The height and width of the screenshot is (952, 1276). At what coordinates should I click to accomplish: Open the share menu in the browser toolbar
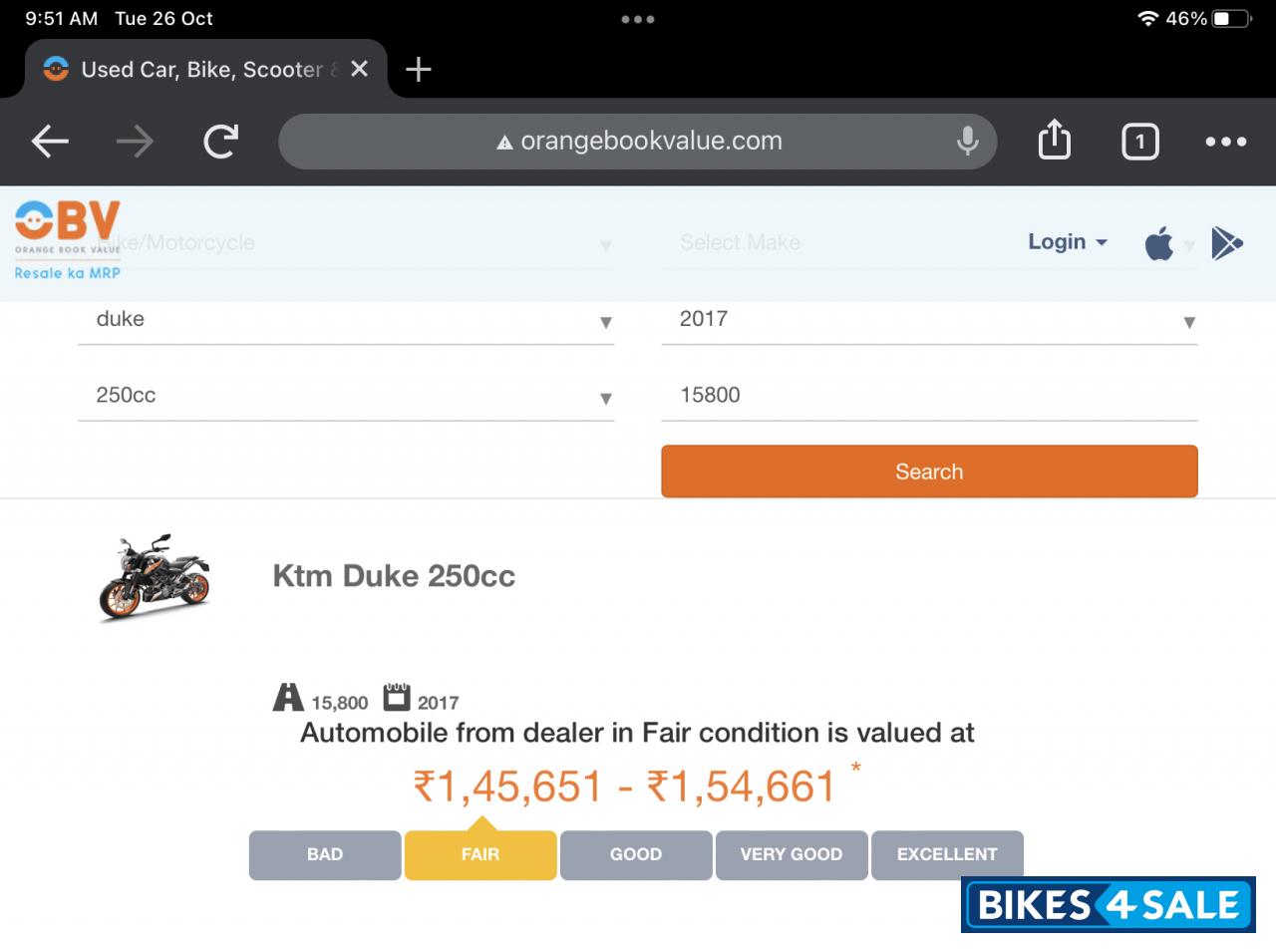1054,141
